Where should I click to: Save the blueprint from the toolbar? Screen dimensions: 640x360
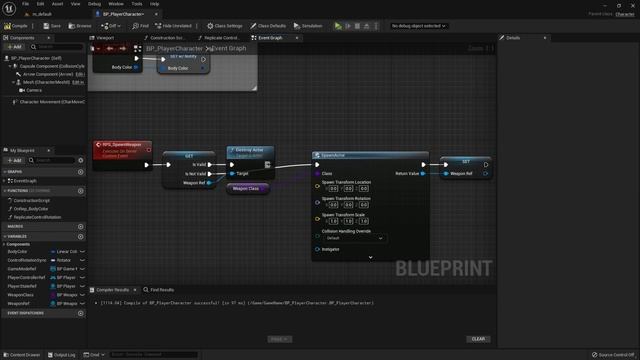52,26
